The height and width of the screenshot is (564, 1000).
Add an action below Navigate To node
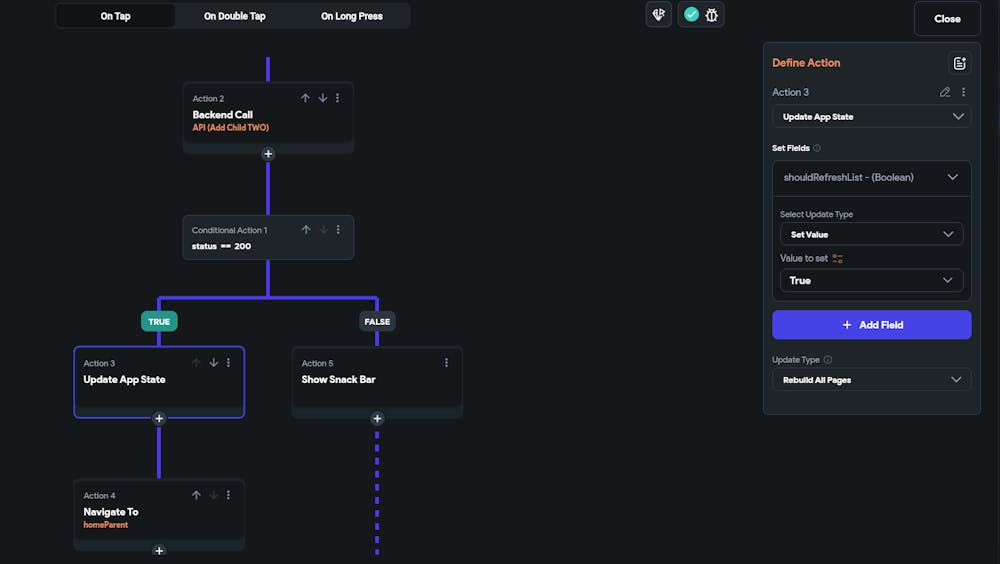(159, 550)
